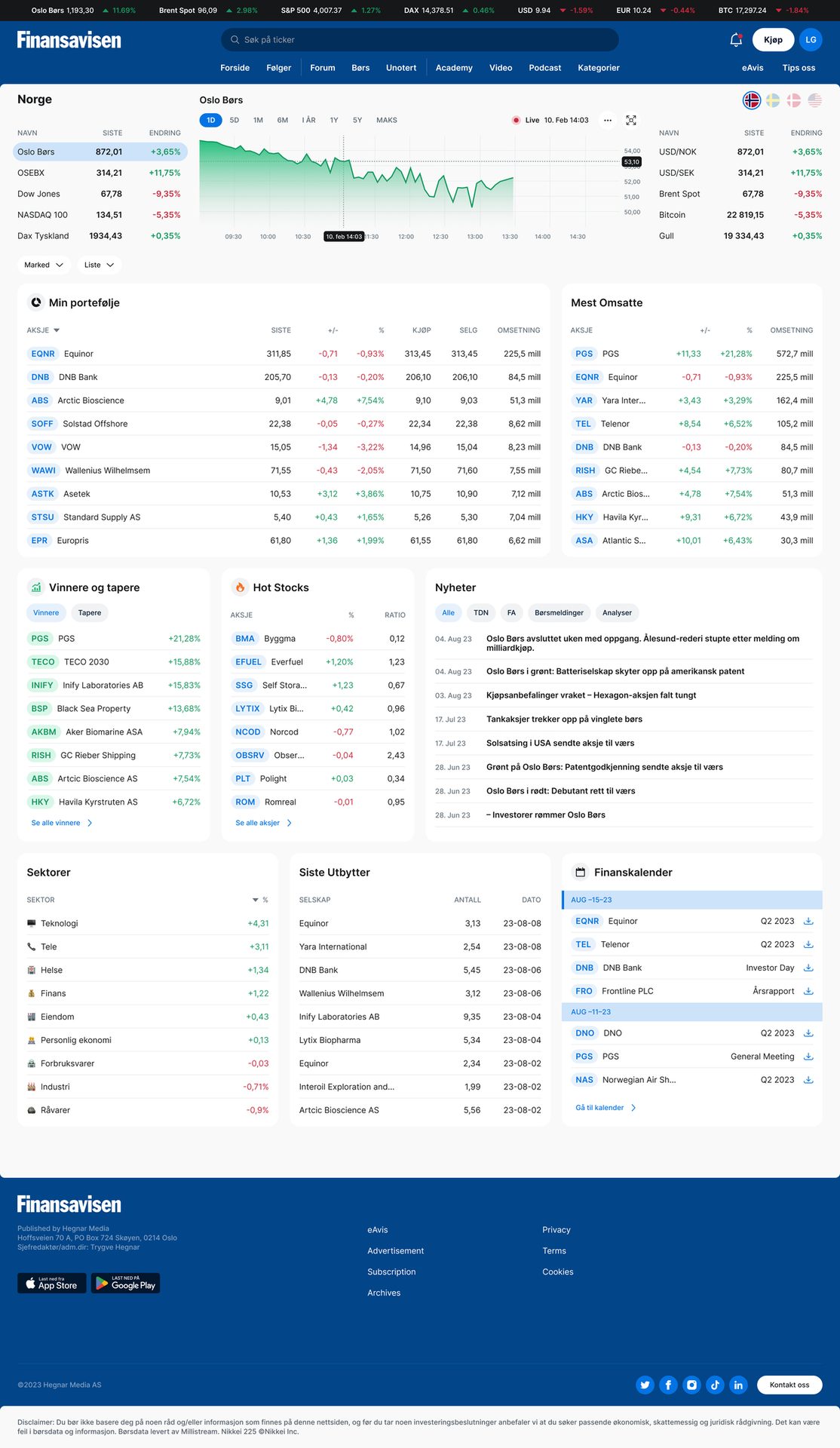Screen dimensions: 840x1448
Task: Select the Danish flag market
Action: (794, 100)
